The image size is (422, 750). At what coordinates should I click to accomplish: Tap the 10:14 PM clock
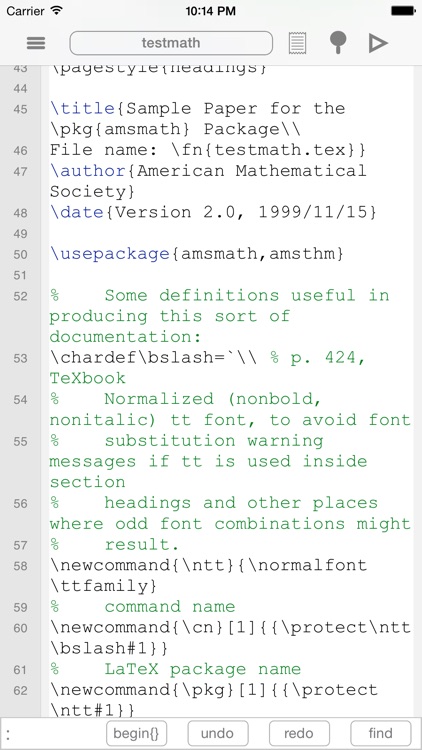(211, 11)
